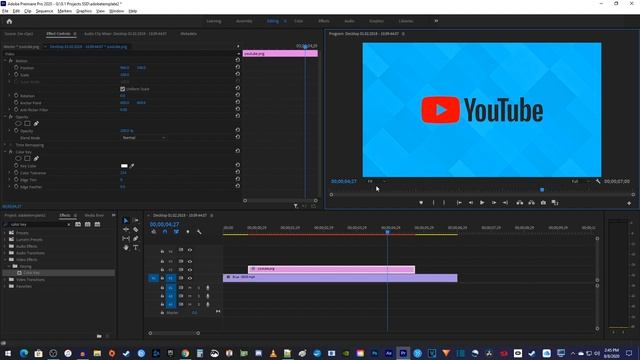The width and height of the screenshot is (640, 360).
Task: Add marker in the timeline panel
Action: (x=188, y=232)
